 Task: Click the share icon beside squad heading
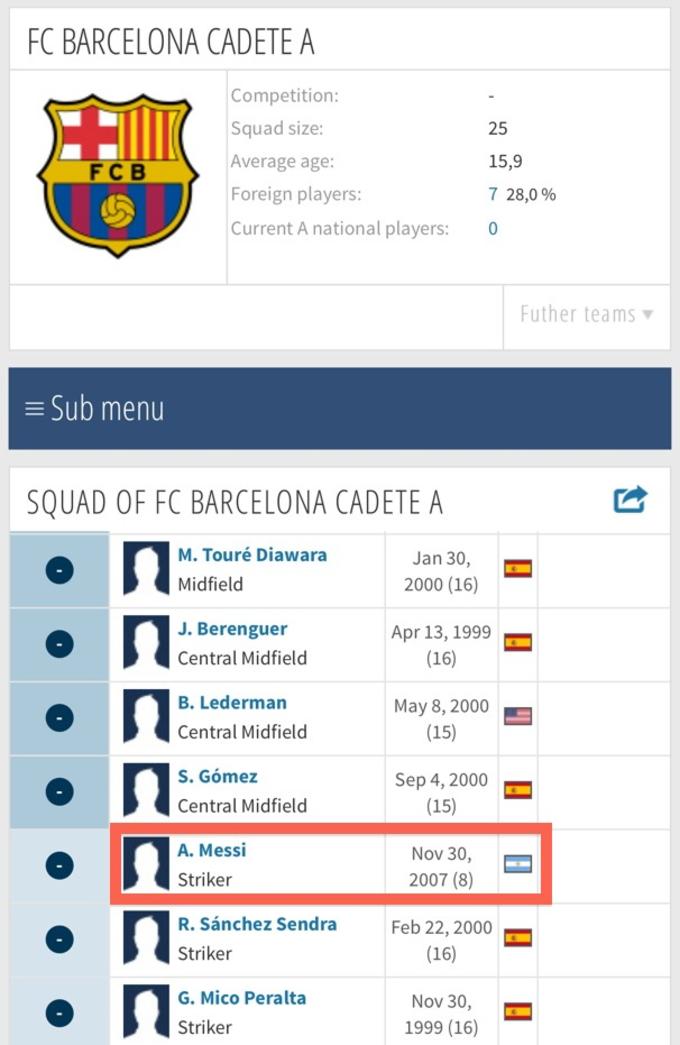tap(630, 500)
